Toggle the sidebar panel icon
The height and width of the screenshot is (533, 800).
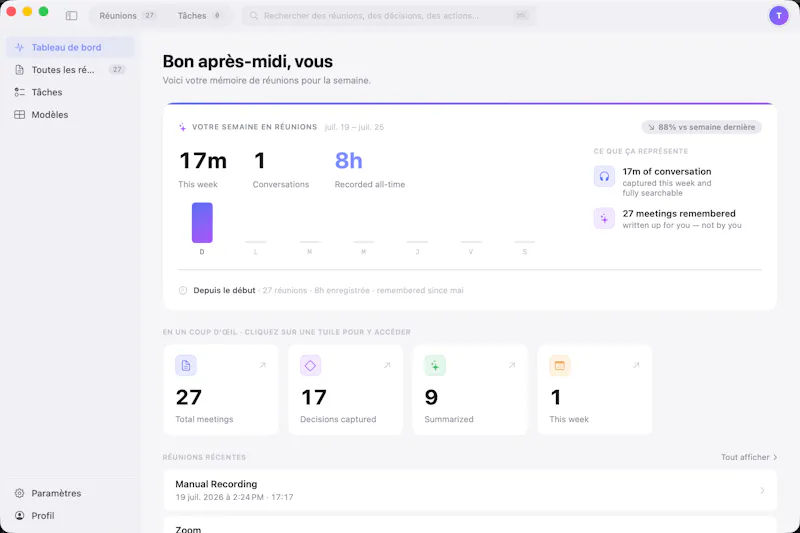[71, 16]
